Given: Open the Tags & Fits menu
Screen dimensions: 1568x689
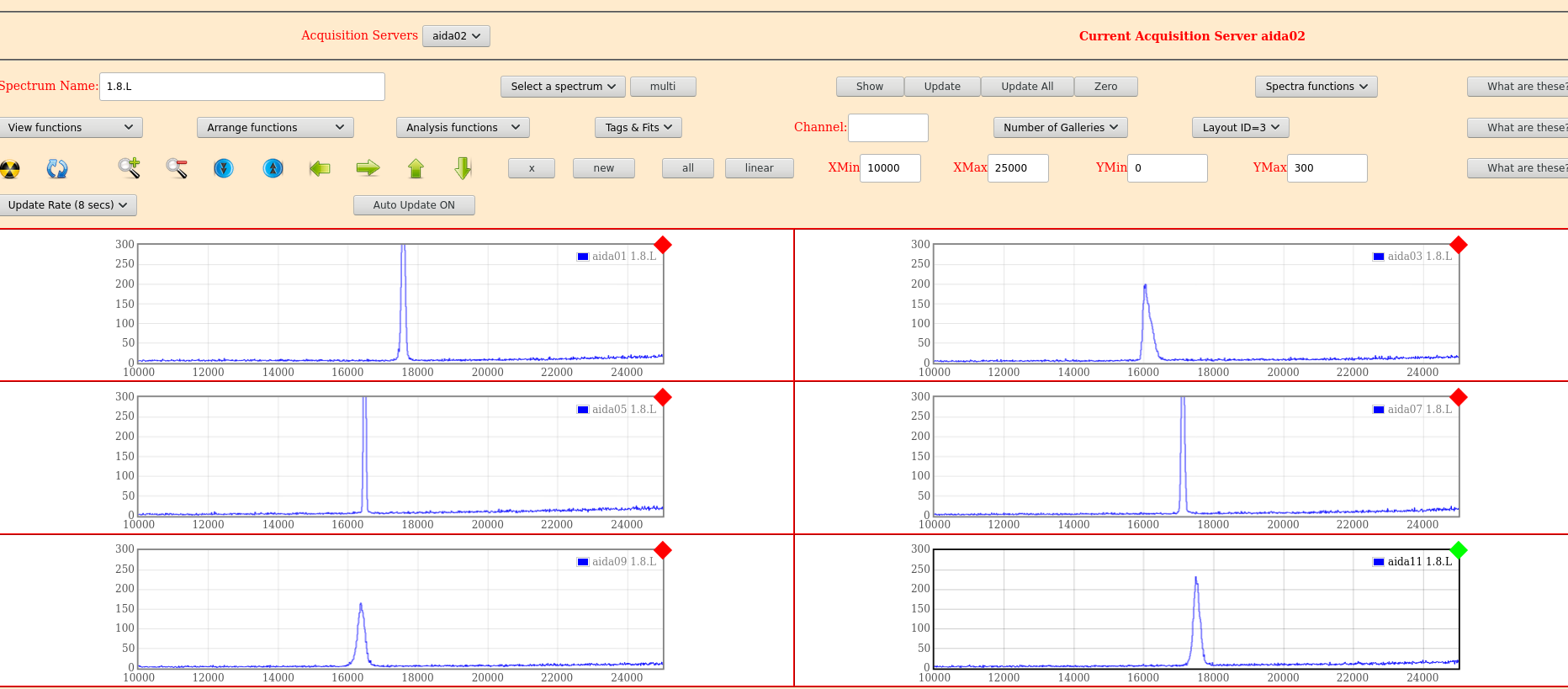Looking at the screenshot, I should click(638, 128).
